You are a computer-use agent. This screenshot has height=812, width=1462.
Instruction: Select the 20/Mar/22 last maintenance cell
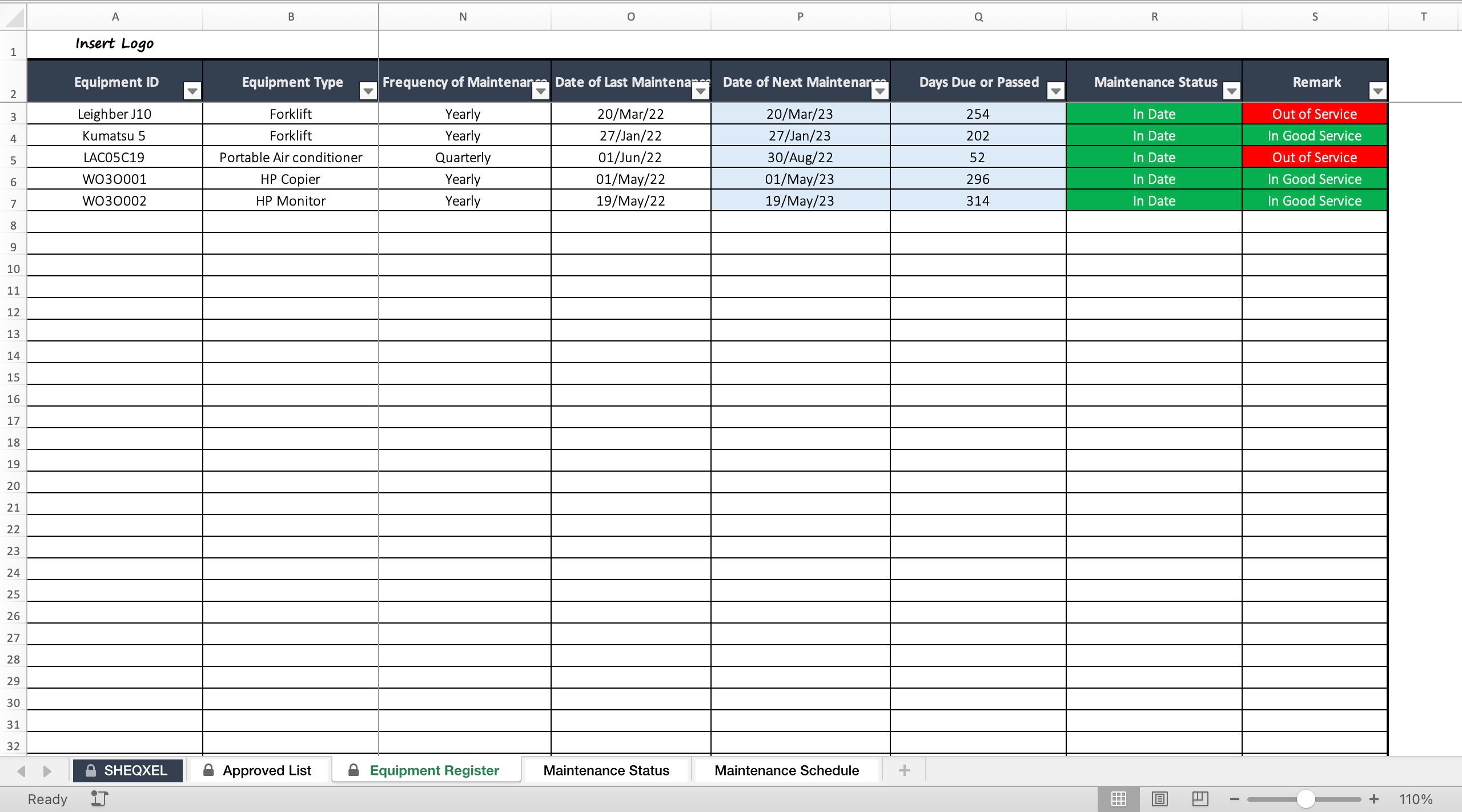tap(631, 114)
